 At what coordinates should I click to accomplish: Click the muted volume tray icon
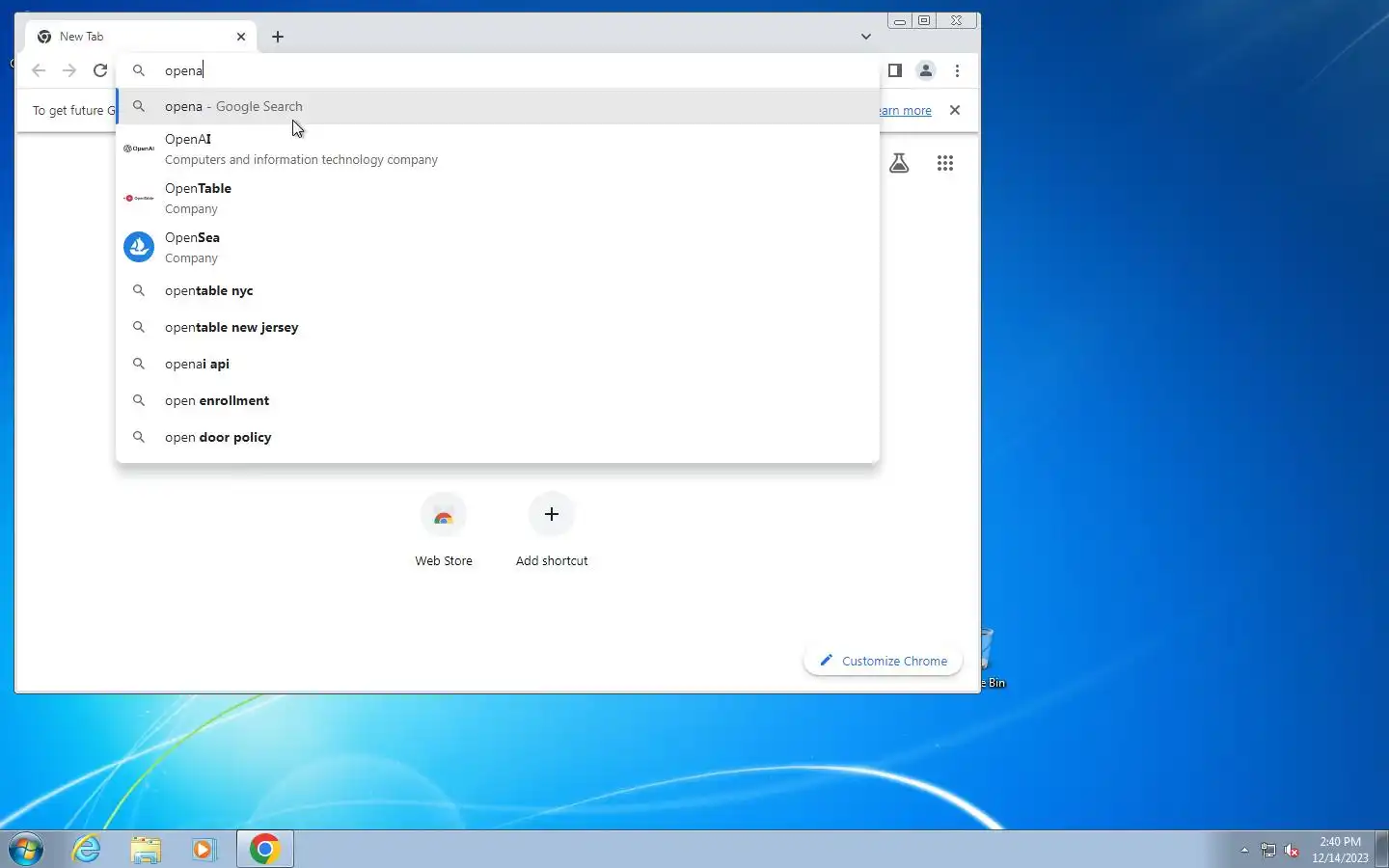pyautogui.click(x=1293, y=851)
